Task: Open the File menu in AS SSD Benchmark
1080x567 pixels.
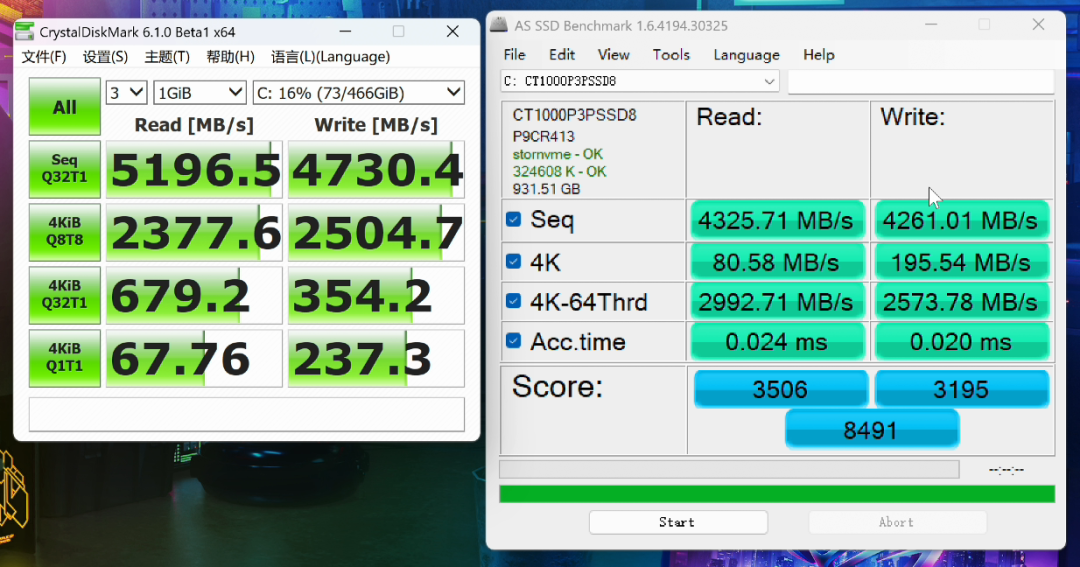Action: (515, 54)
